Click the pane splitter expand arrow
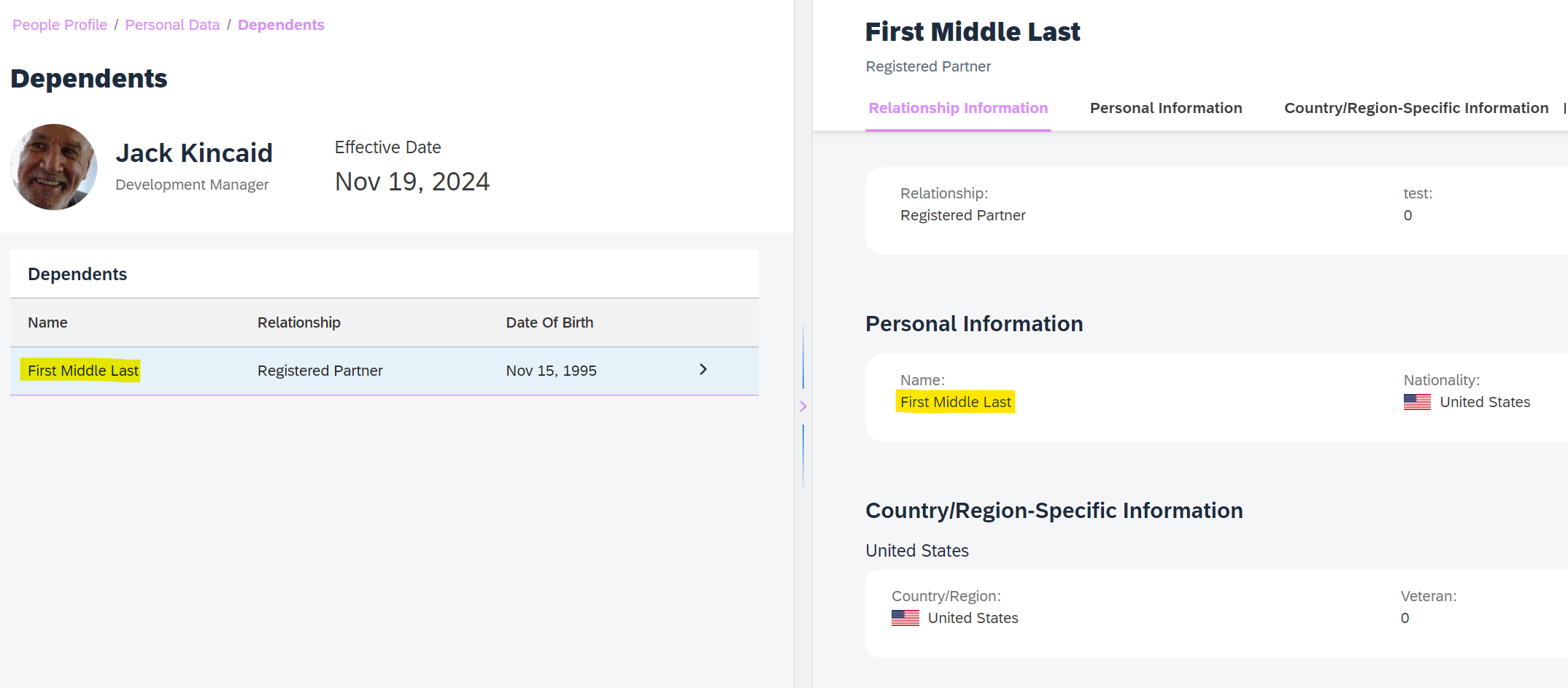Viewport: 1568px width, 688px height. click(x=803, y=406)
